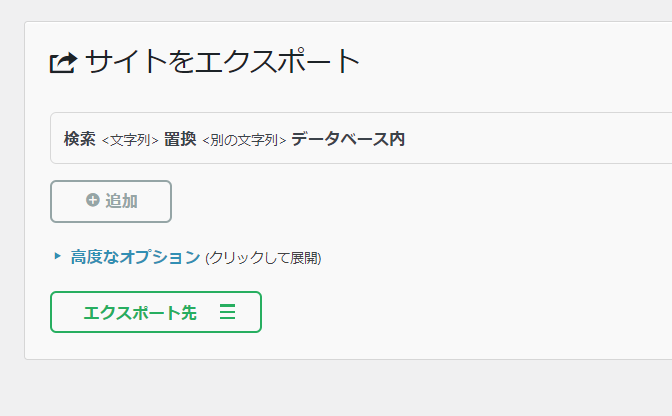Click blank panel area right of エクスポート先 button
672x416 pixels.
450,312
